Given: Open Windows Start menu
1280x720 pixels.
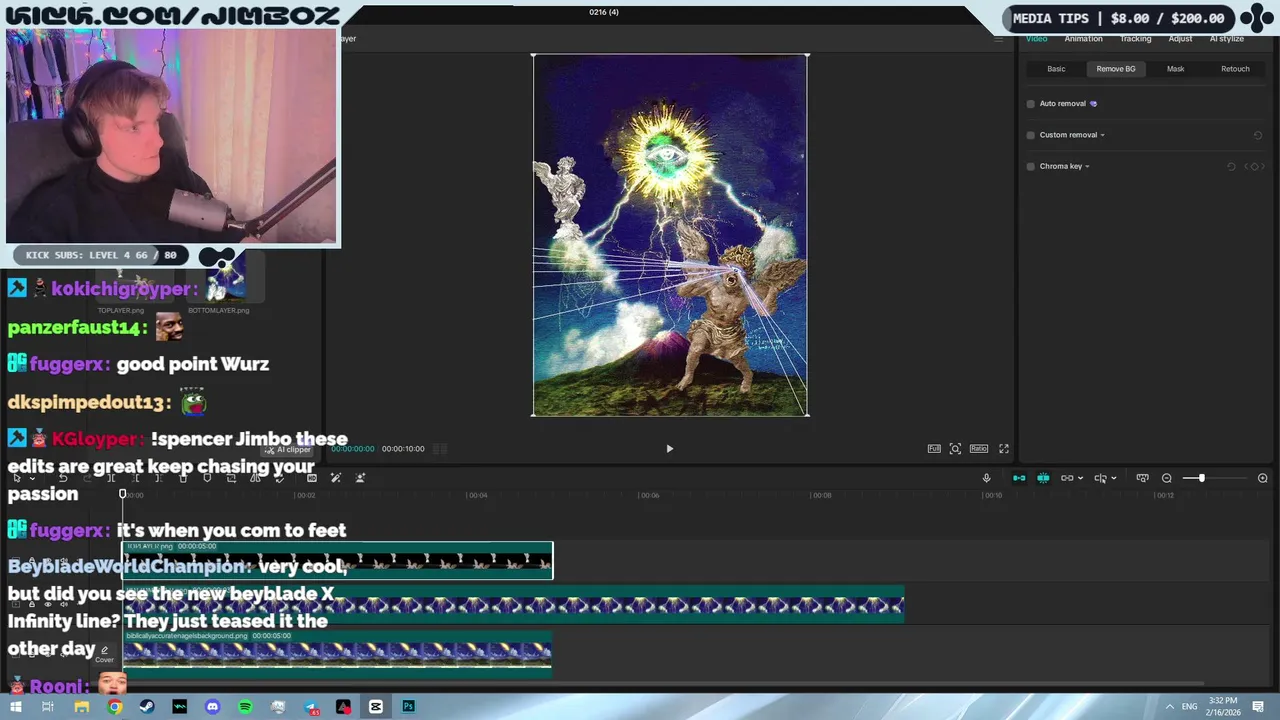Looking at the screenshot, I should (15, 707).
